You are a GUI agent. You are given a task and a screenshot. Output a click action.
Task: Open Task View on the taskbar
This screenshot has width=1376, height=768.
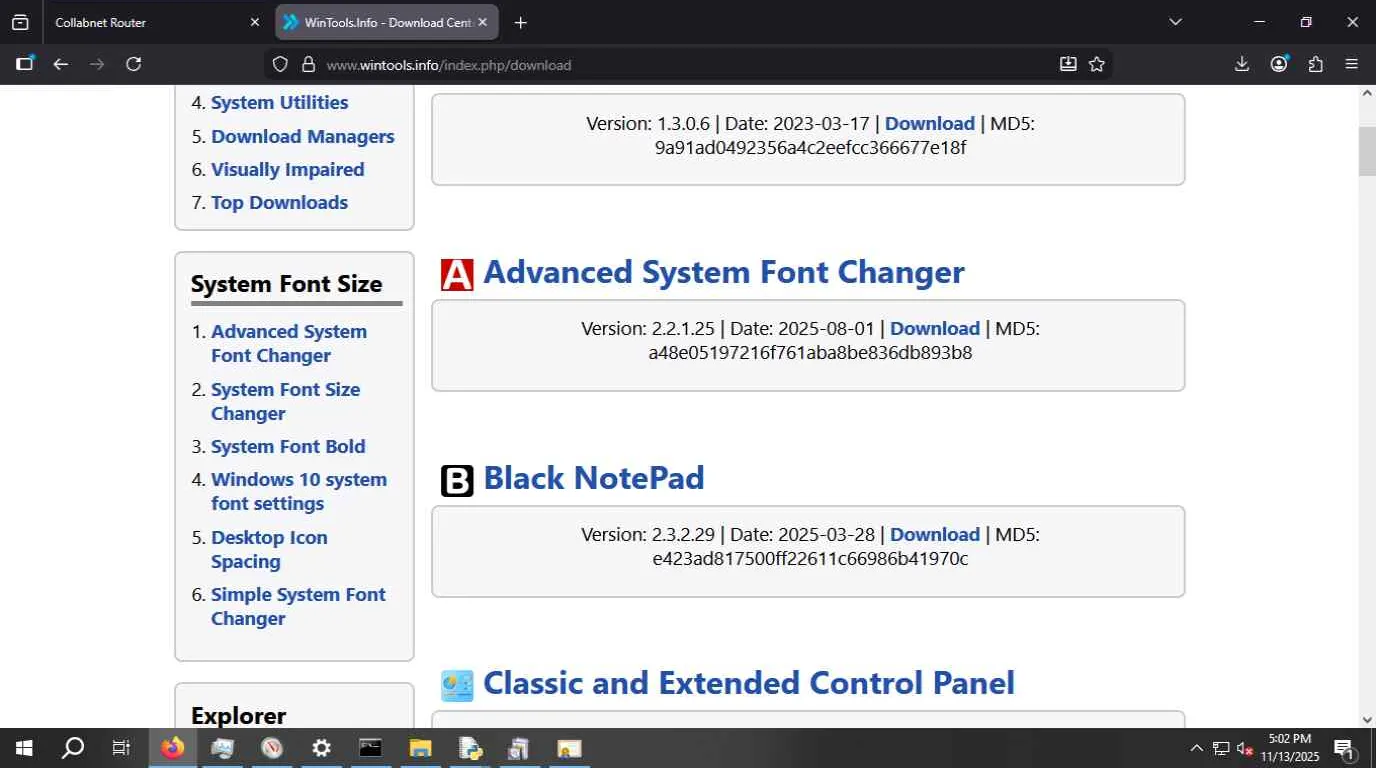pyautogui.click(x=121, y=748)
